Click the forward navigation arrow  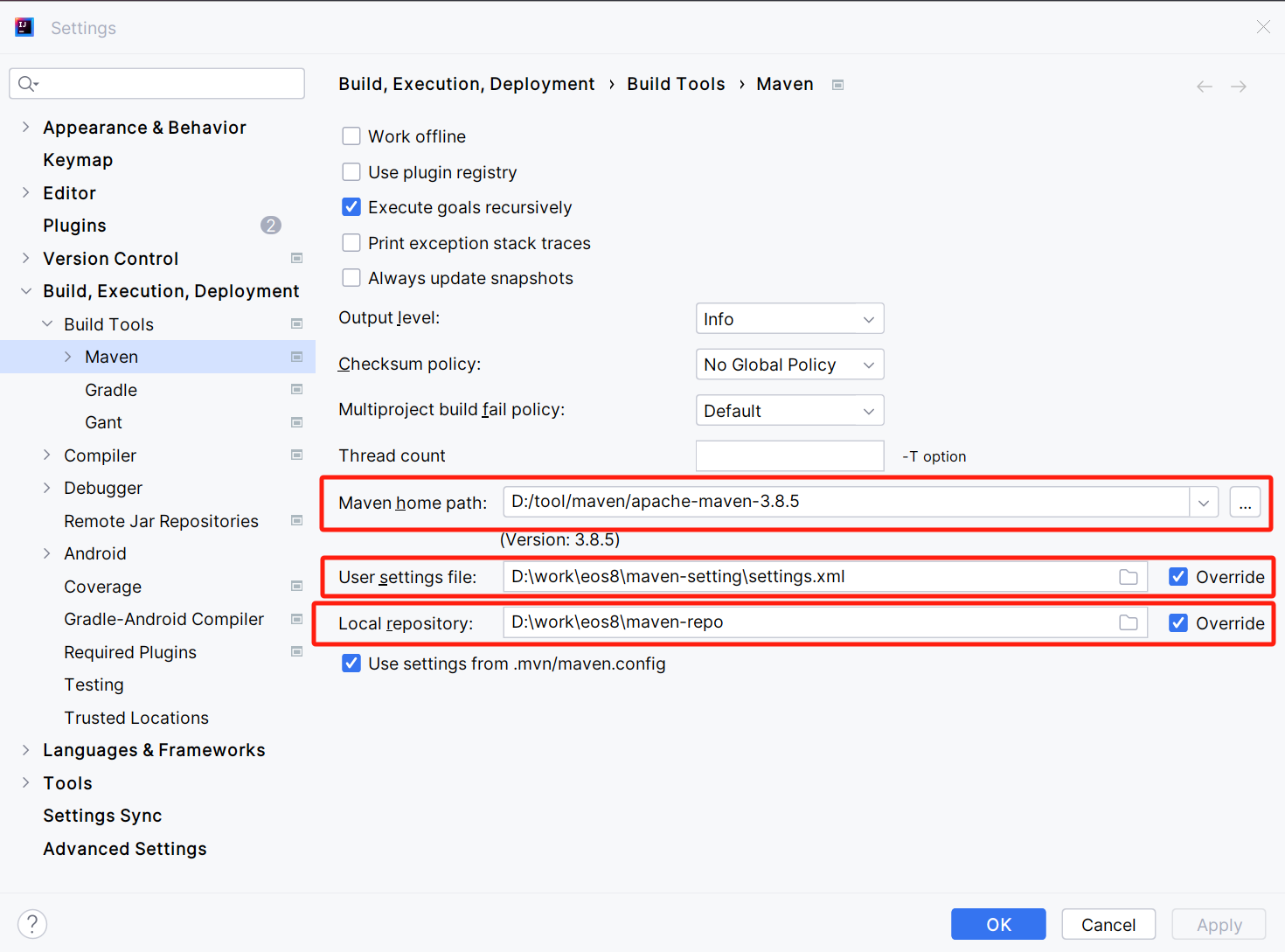pos(1239,87)
